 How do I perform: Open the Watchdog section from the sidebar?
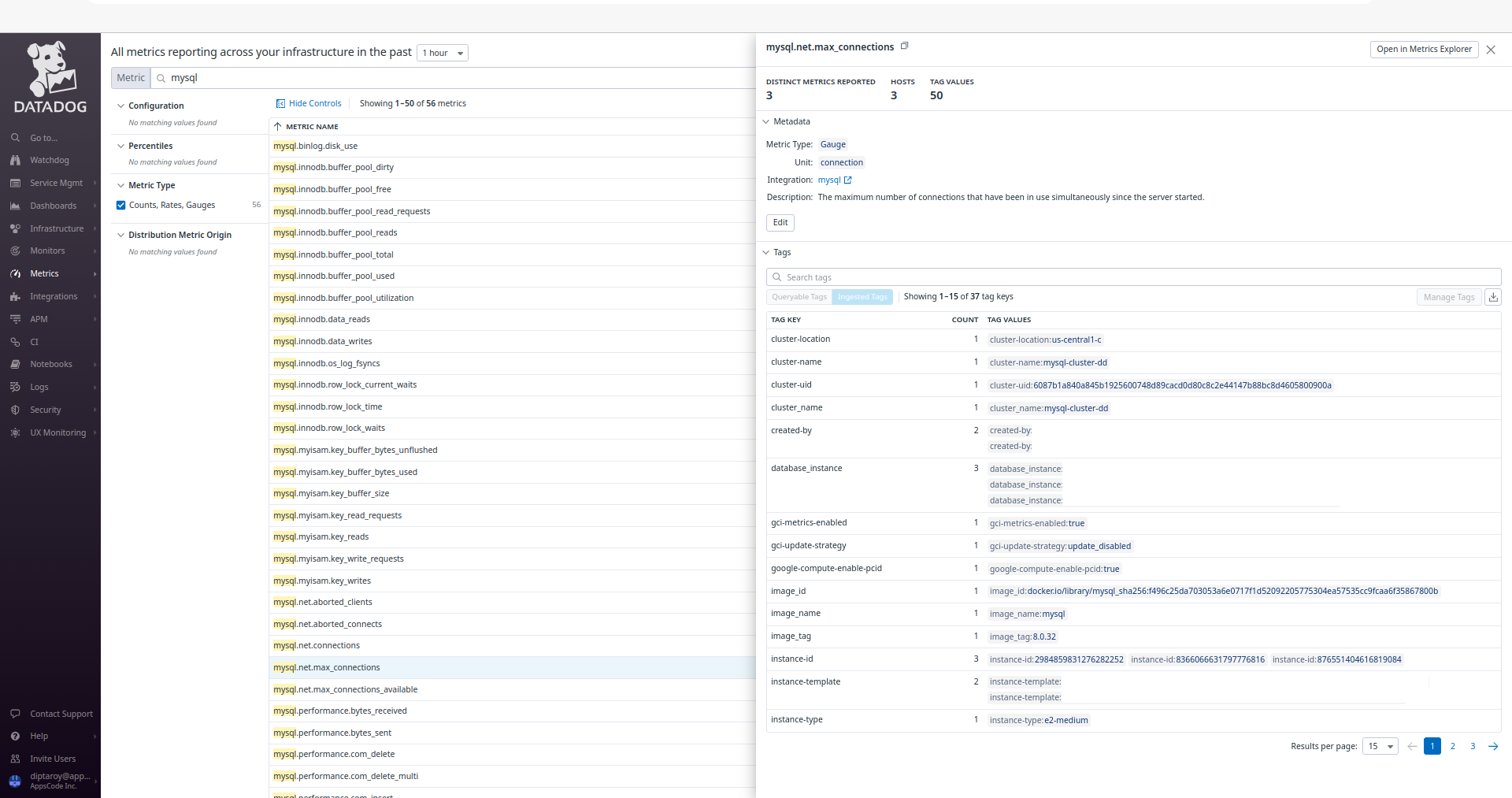tap(16, 160)
